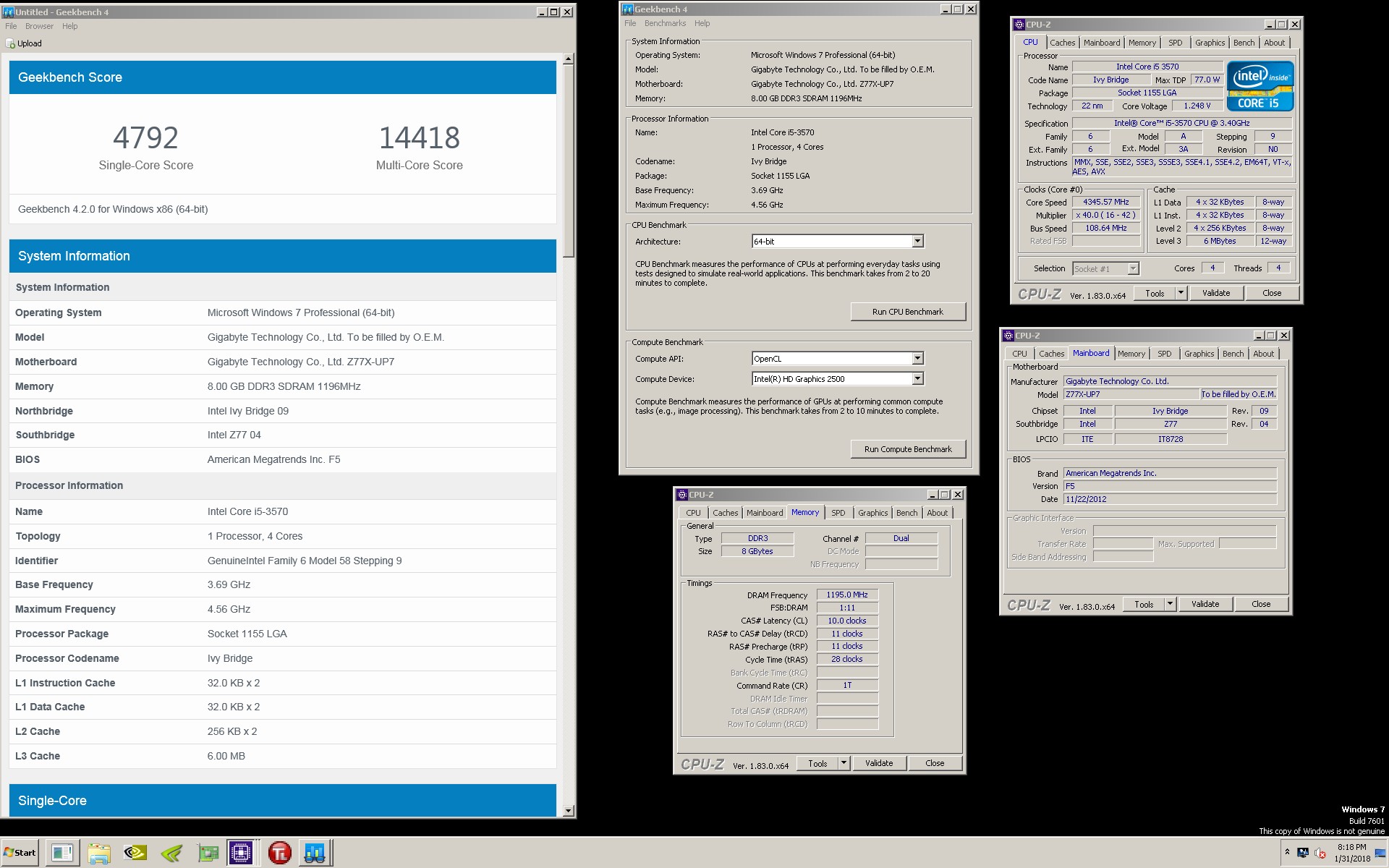Click the muted speaker volume tray icon
Screen dimensions: 1389x868
coord(1320,852)
